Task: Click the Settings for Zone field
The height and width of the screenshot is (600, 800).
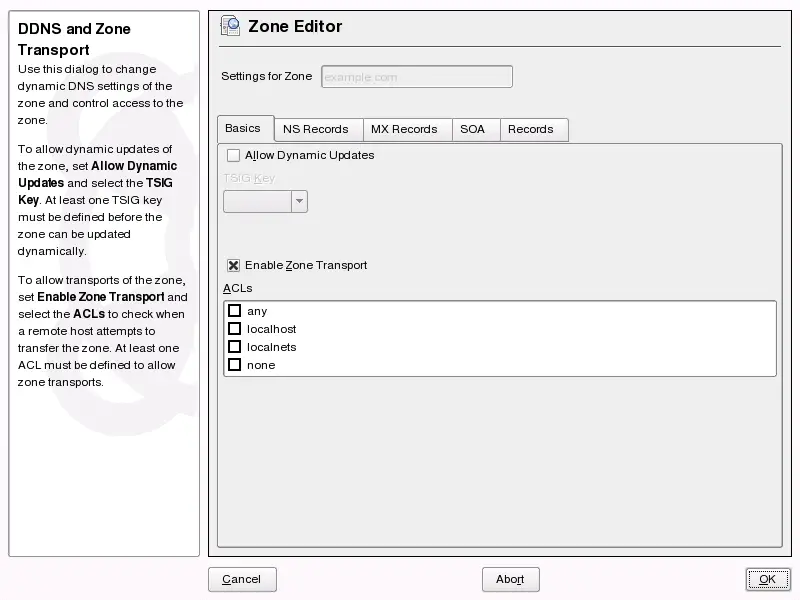Action: 416,76
